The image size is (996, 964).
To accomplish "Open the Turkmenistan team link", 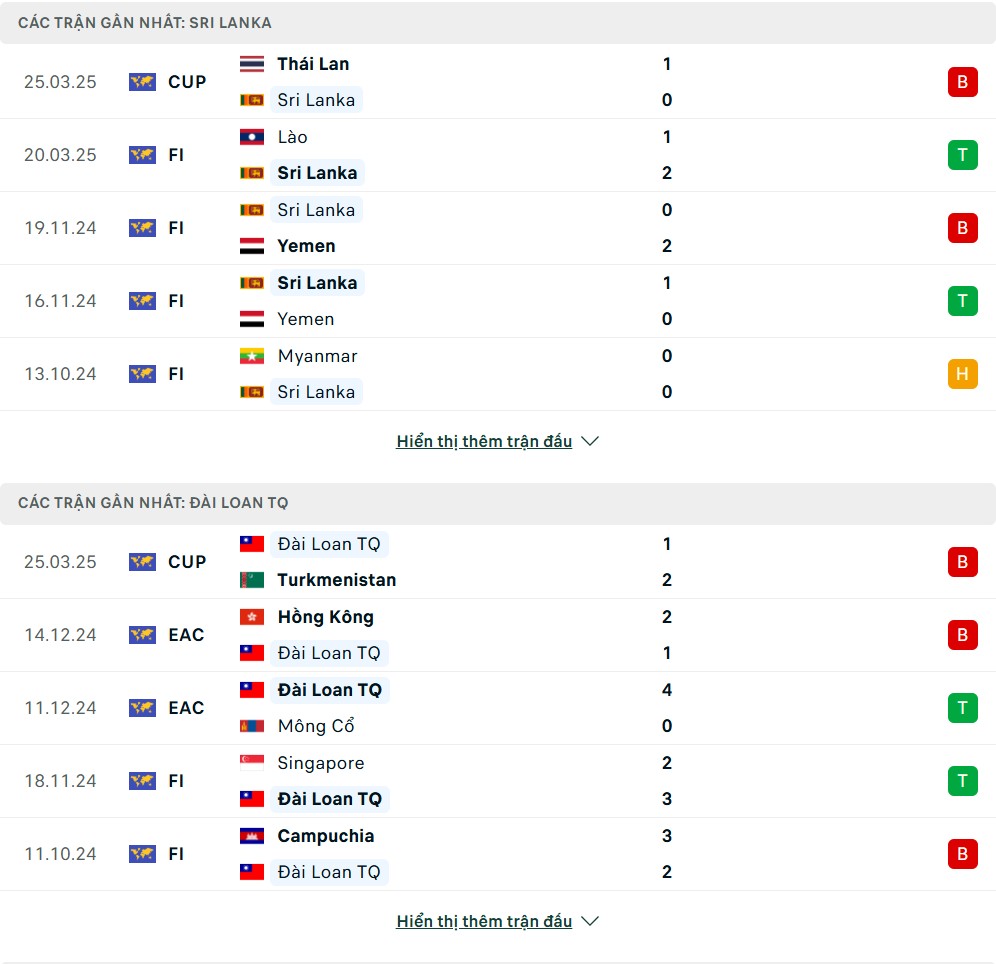I will coord(337,580).
